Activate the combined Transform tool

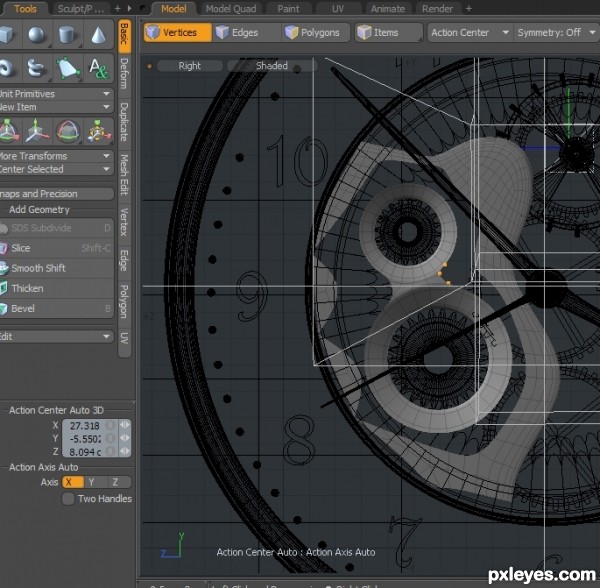click(x=8, y=131)
